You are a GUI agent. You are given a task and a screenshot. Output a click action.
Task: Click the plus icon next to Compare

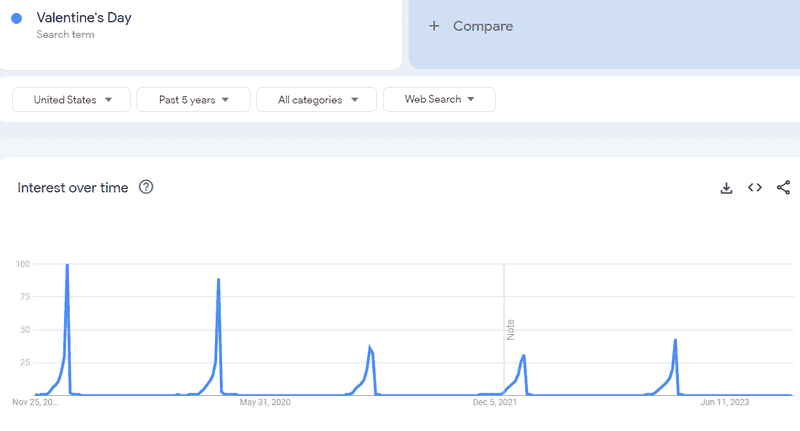(434, 26)
